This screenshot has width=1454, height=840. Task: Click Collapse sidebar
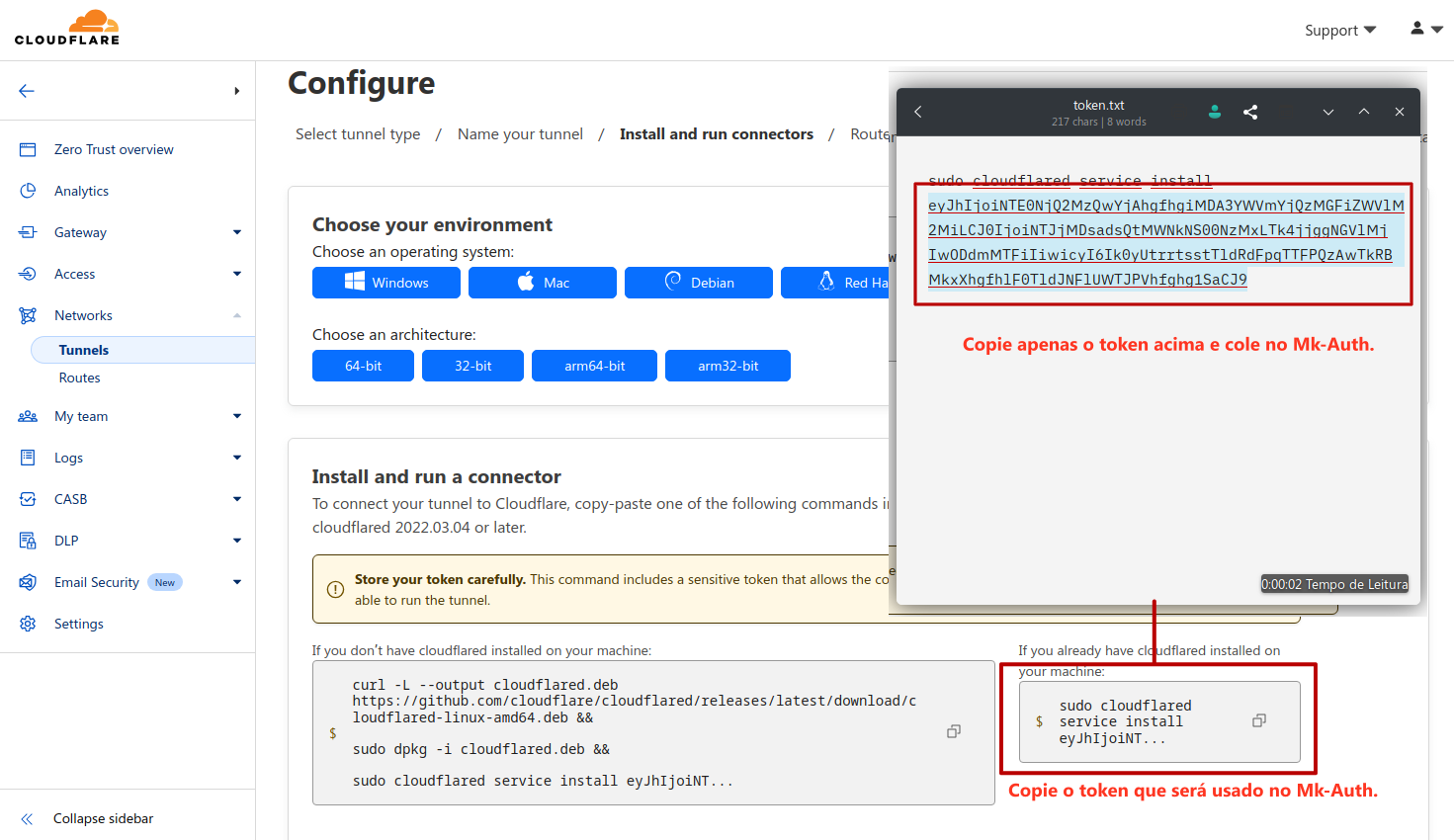click(x=103, y=818)
